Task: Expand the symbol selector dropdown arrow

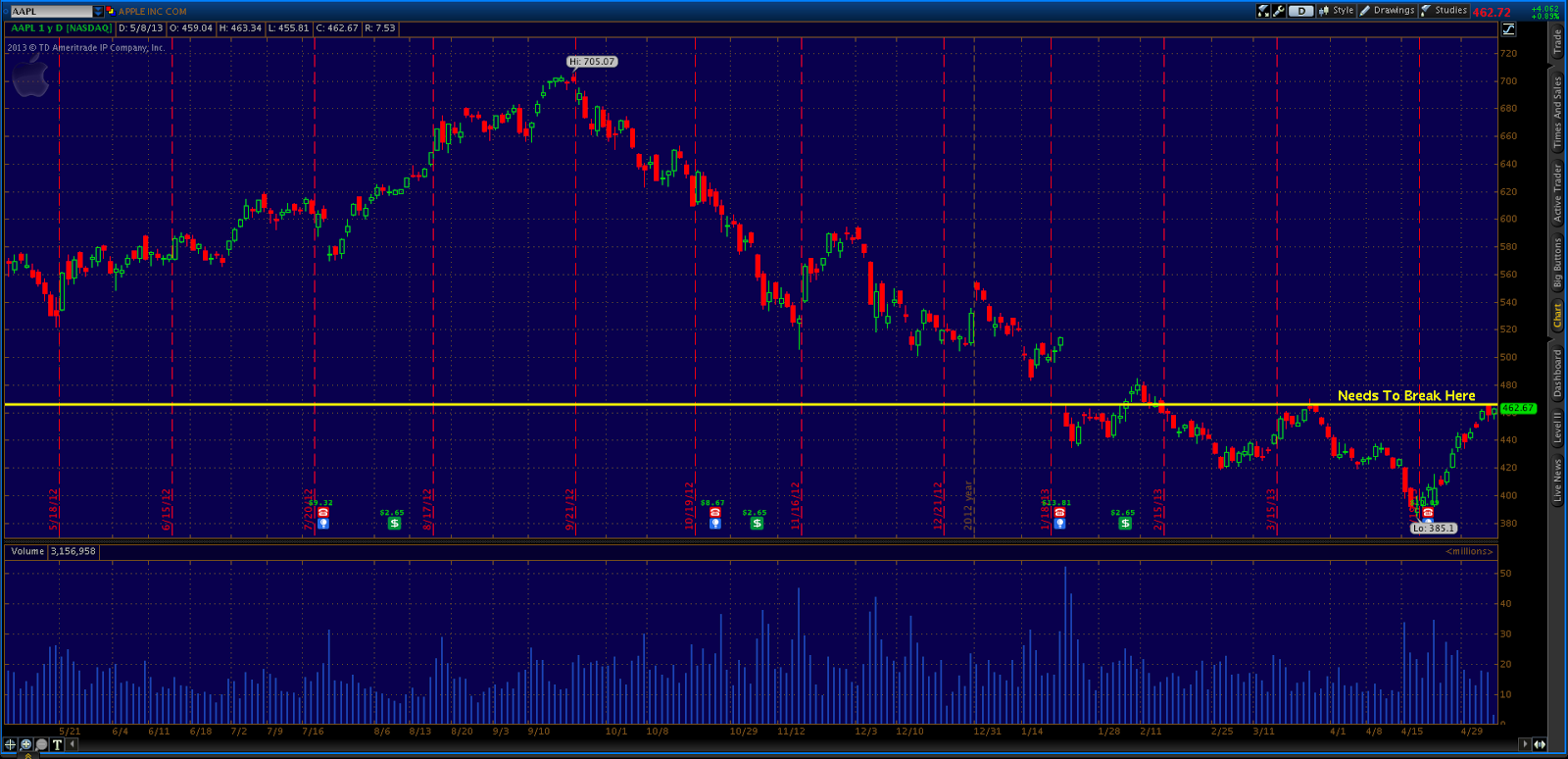Action: coord(98,11)
